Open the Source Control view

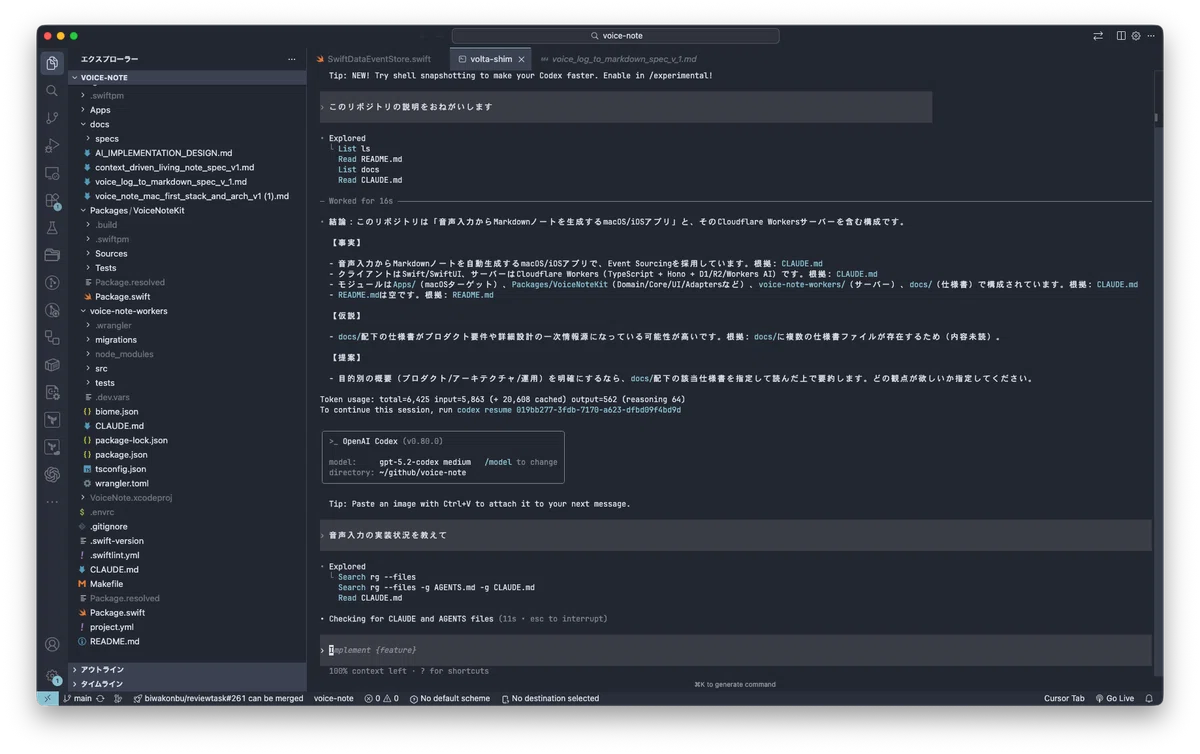coord(52,118)
